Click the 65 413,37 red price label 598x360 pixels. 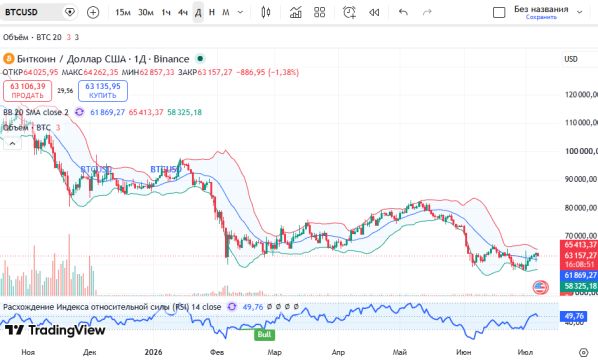[580, 245]
